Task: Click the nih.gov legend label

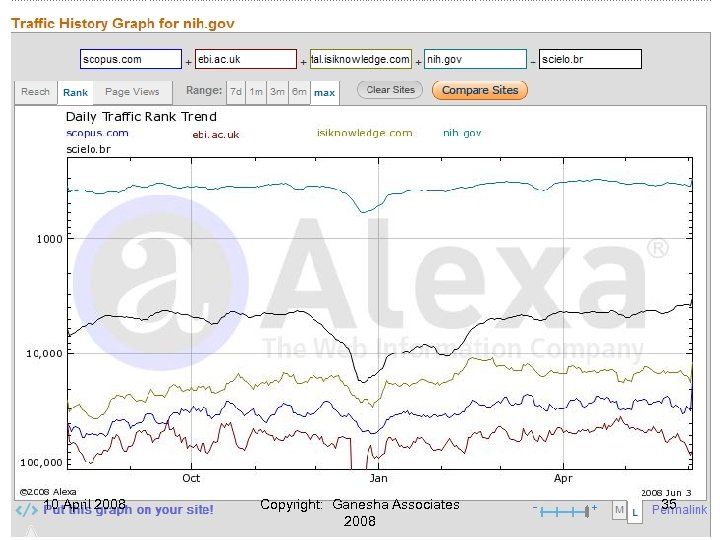Action: pos(462,133)
